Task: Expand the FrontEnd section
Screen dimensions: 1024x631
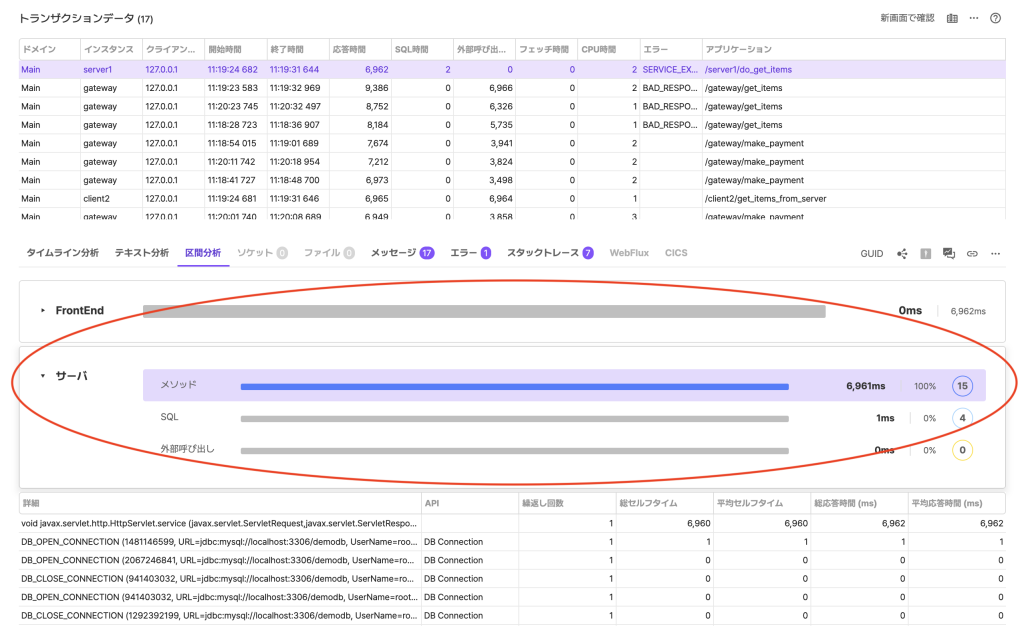Action: point(43,311)
